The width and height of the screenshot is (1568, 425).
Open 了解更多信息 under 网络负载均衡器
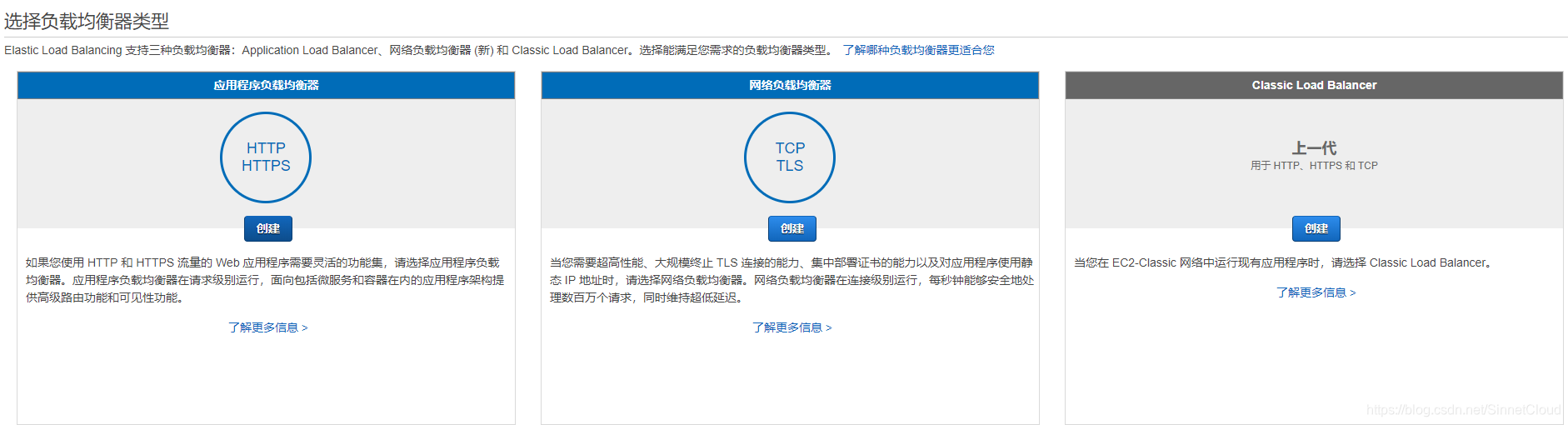[x=792, y=327]
